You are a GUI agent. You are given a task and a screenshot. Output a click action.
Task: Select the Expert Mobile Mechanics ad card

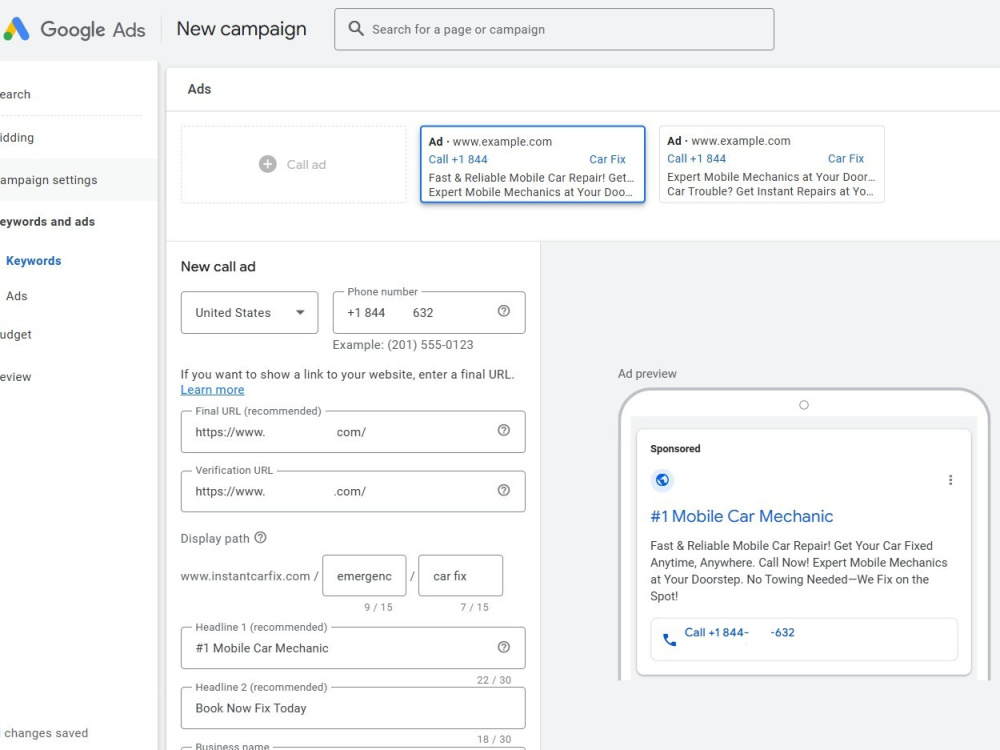(x=772, y=165)
